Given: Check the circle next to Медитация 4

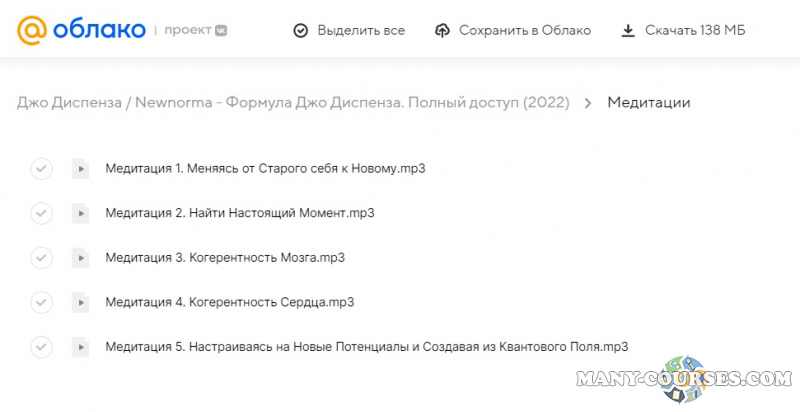Looking at the screenshot, I should point(41,302).
